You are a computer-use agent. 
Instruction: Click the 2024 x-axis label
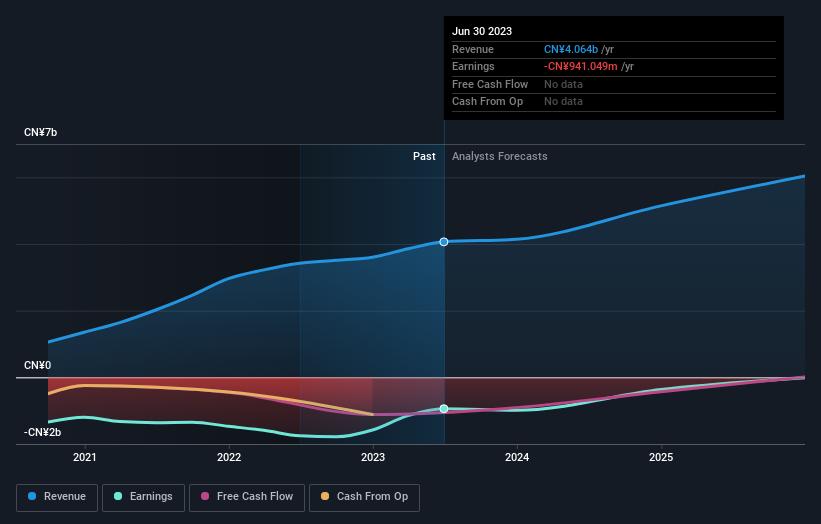click(x=517, y=458)
